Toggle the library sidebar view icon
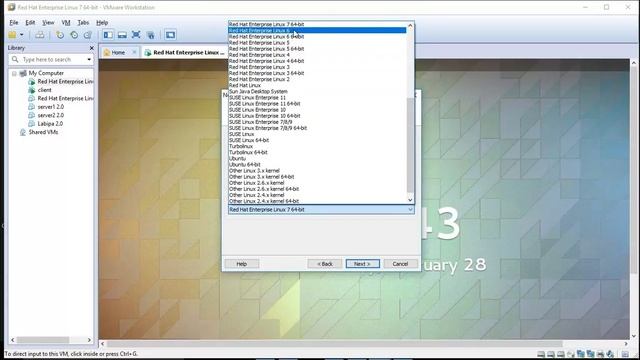Viewport: 640px width, 360px height. coord(108,35)
